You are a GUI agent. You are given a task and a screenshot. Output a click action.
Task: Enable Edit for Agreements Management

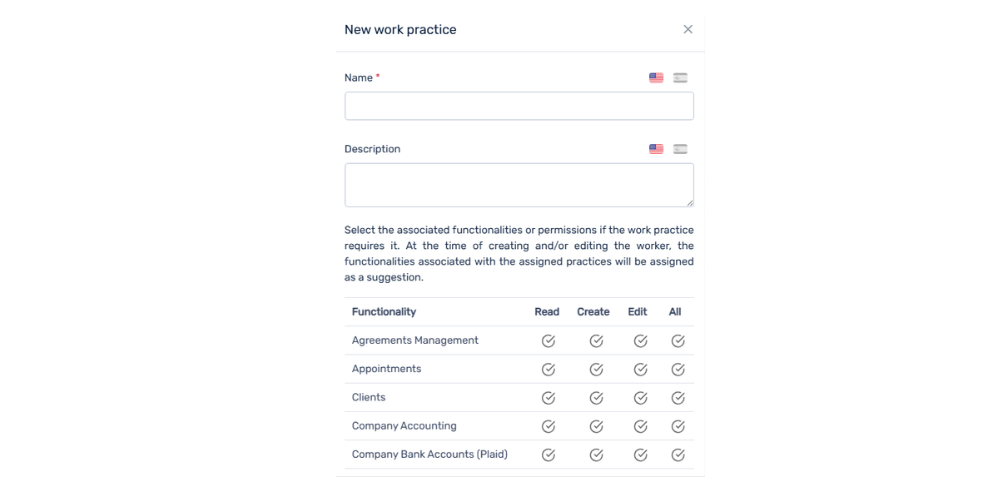click(x=640, y=341)
